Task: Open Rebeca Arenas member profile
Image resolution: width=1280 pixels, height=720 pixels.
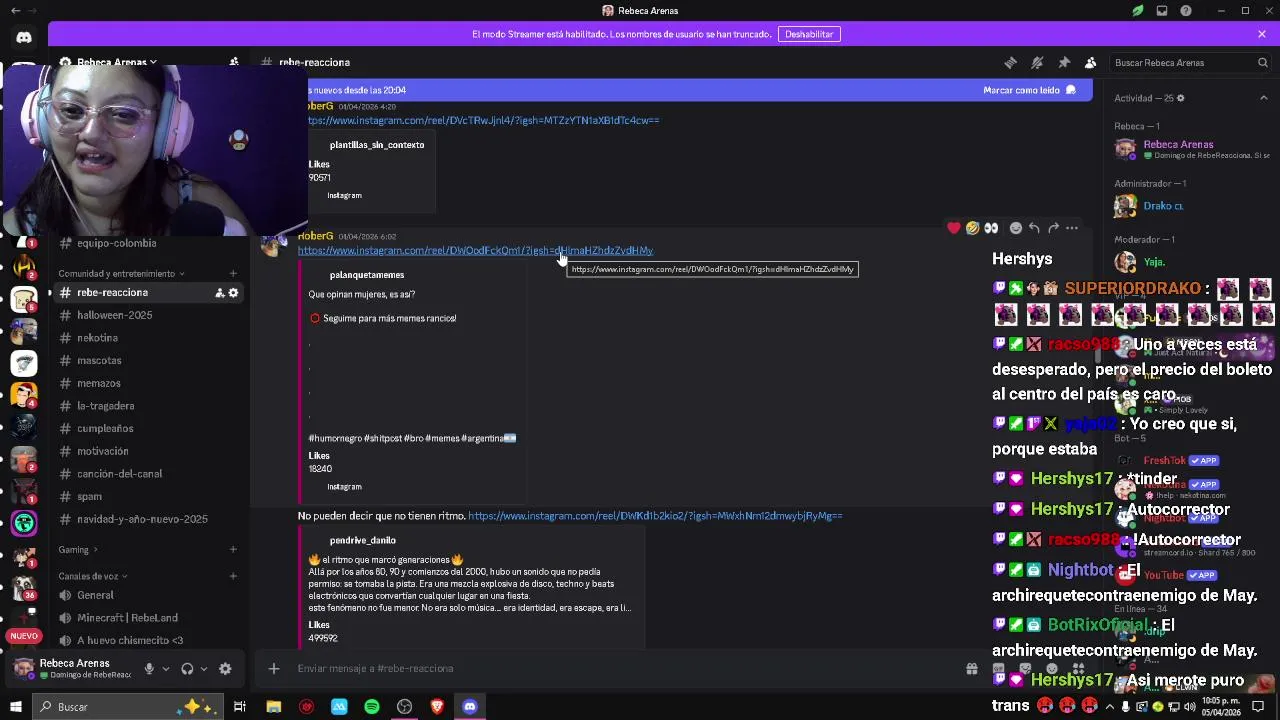Action: pyautogui.click(x=1192, y=149)
